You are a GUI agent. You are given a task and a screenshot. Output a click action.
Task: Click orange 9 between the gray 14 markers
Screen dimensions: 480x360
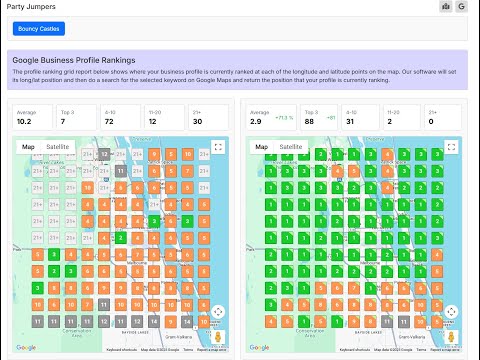point(171,322)
